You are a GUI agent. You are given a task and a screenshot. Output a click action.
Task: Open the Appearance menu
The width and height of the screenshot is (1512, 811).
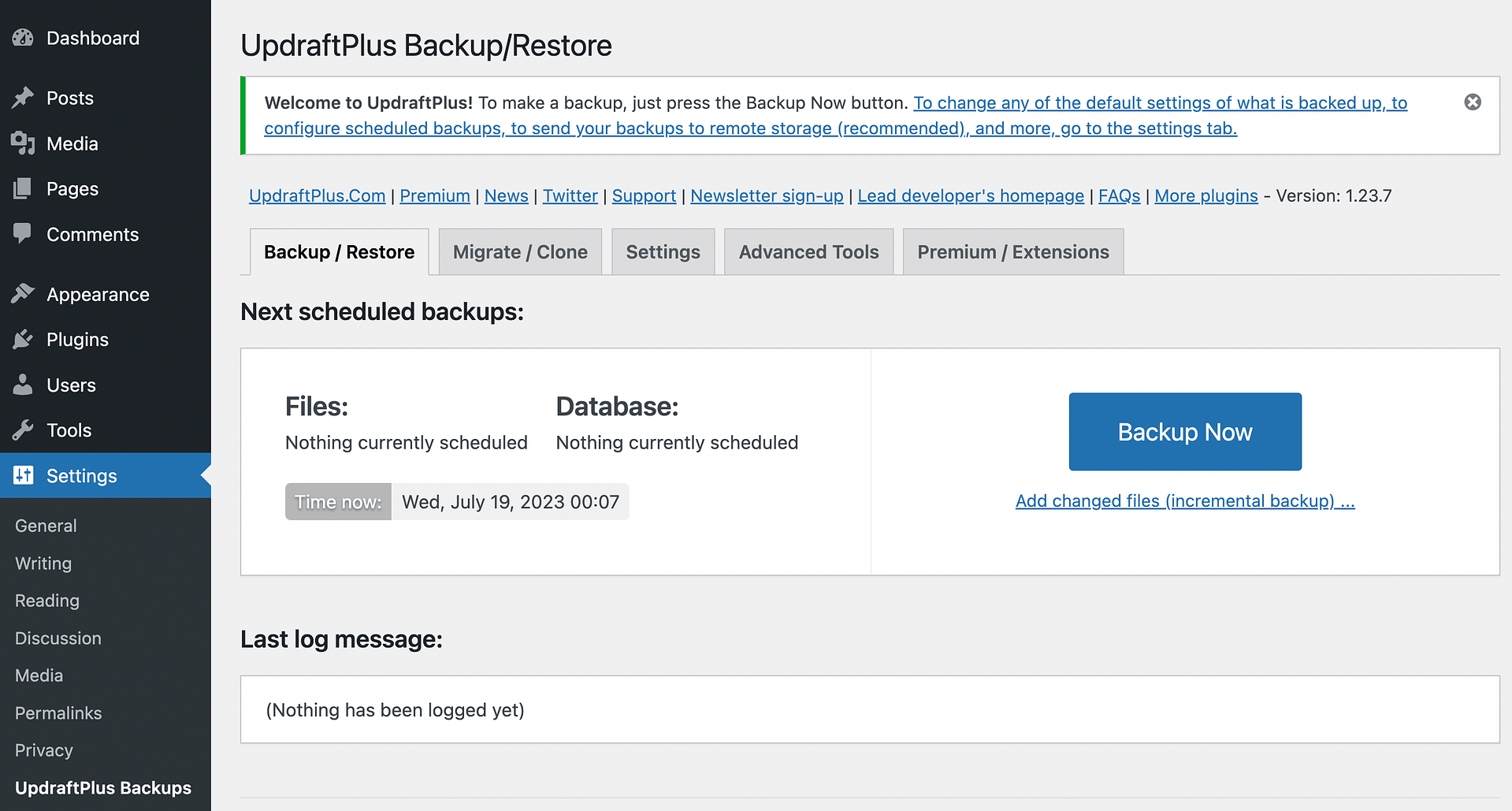click(x=98, y=295)
